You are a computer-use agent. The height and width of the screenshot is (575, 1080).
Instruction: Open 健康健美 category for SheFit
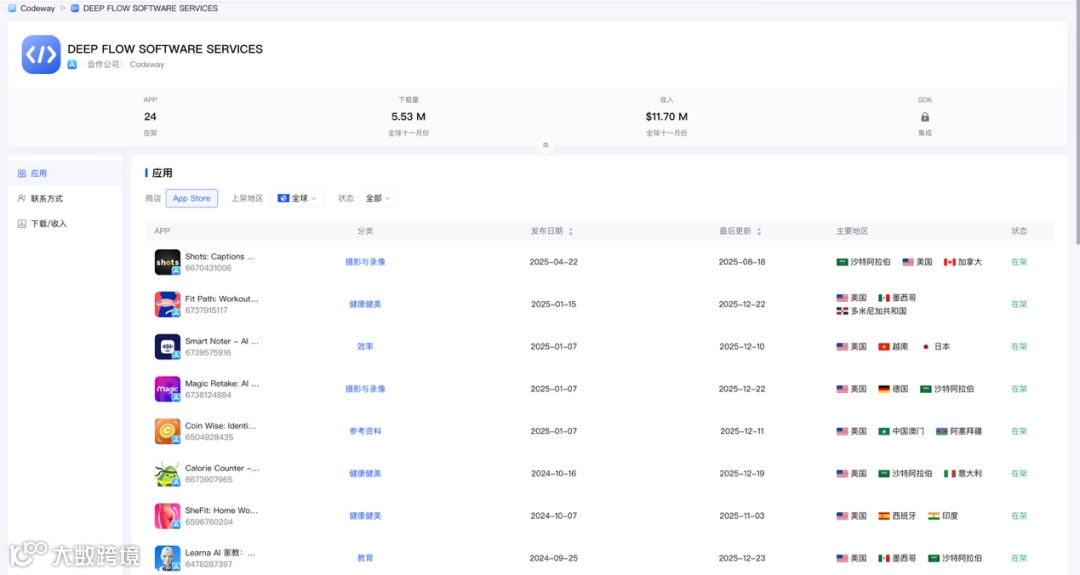pos(365,516)
